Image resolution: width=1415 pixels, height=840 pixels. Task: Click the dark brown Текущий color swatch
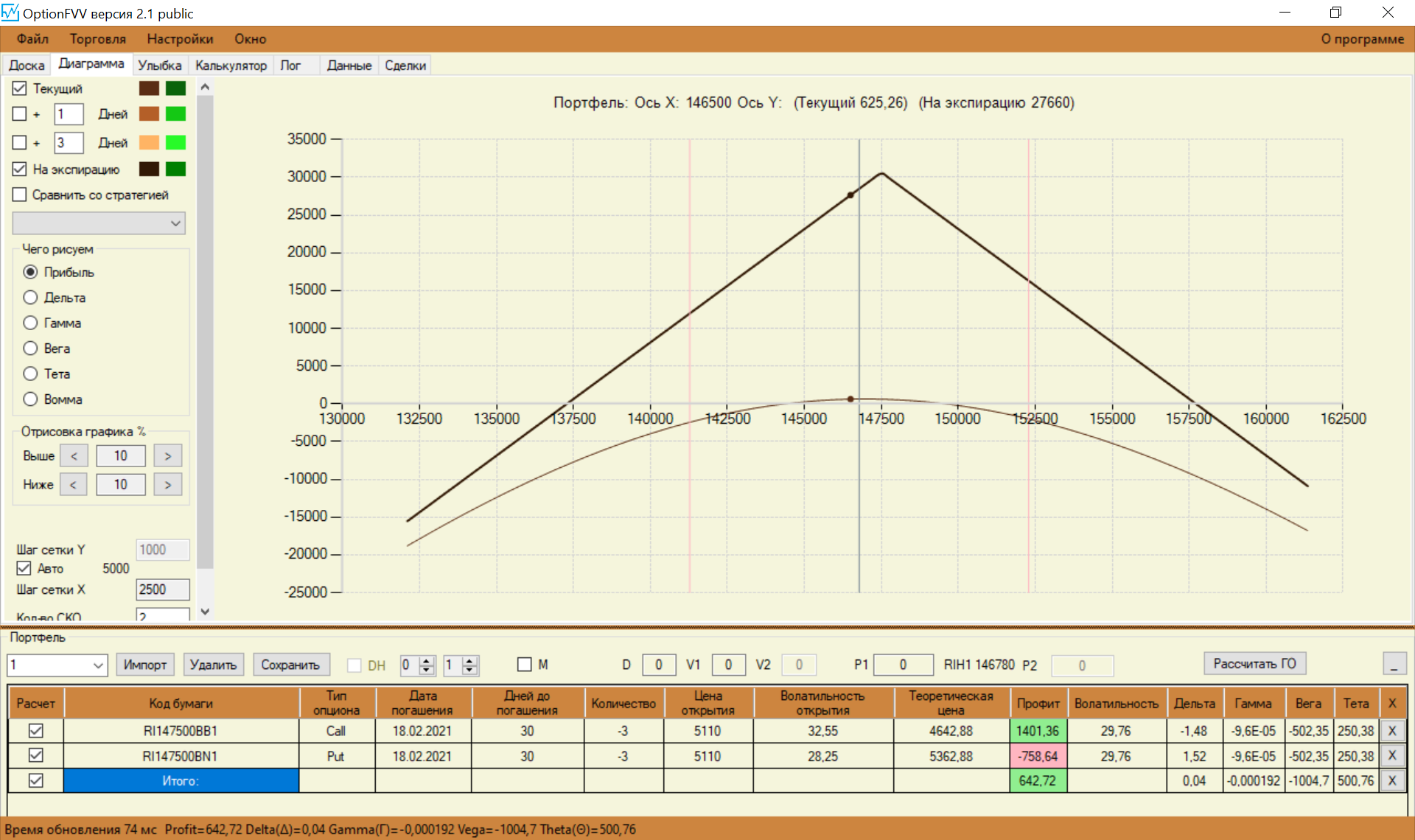[149, 88]
